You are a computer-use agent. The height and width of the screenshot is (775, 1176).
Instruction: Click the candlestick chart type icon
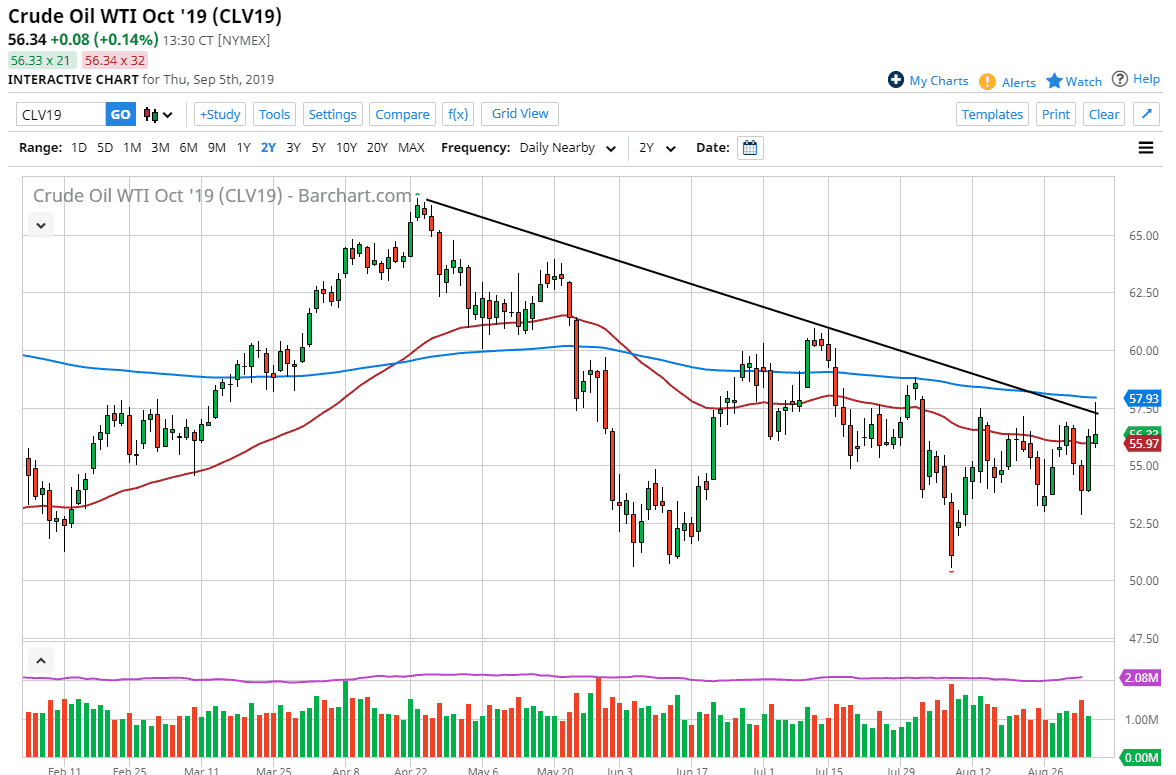pos(152,114)
